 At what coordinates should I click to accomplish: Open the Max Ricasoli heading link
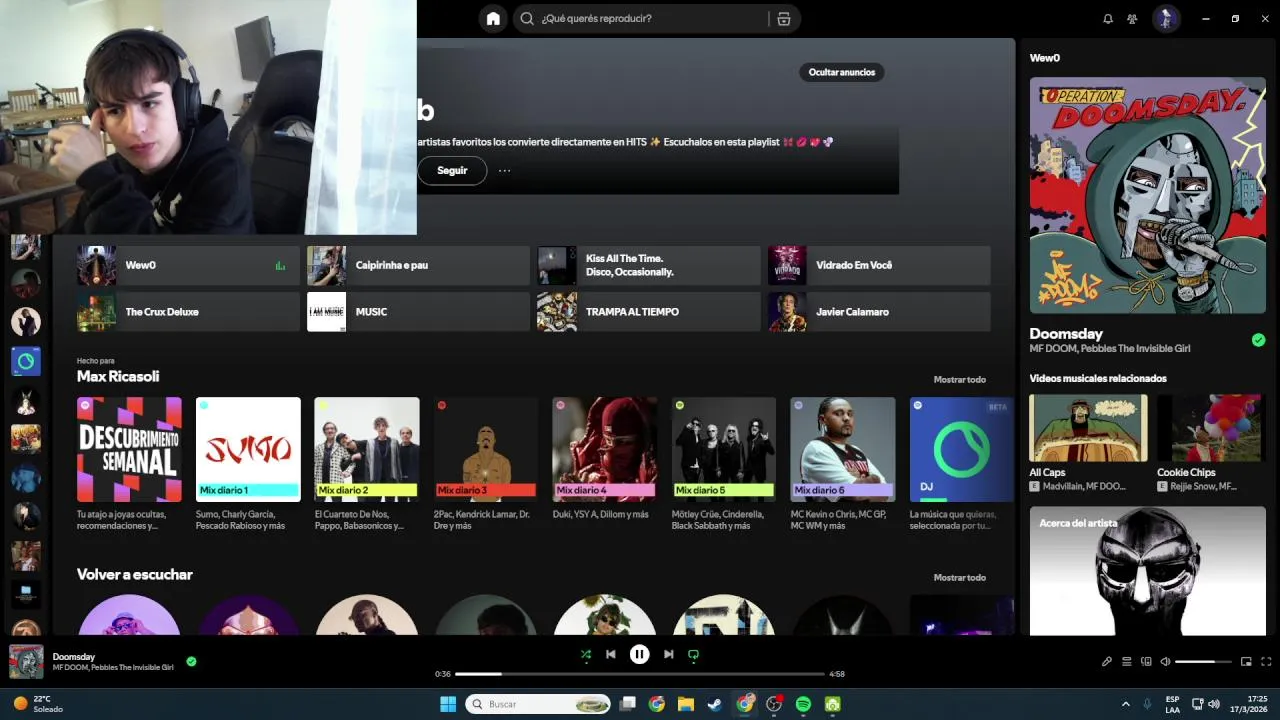118,376
